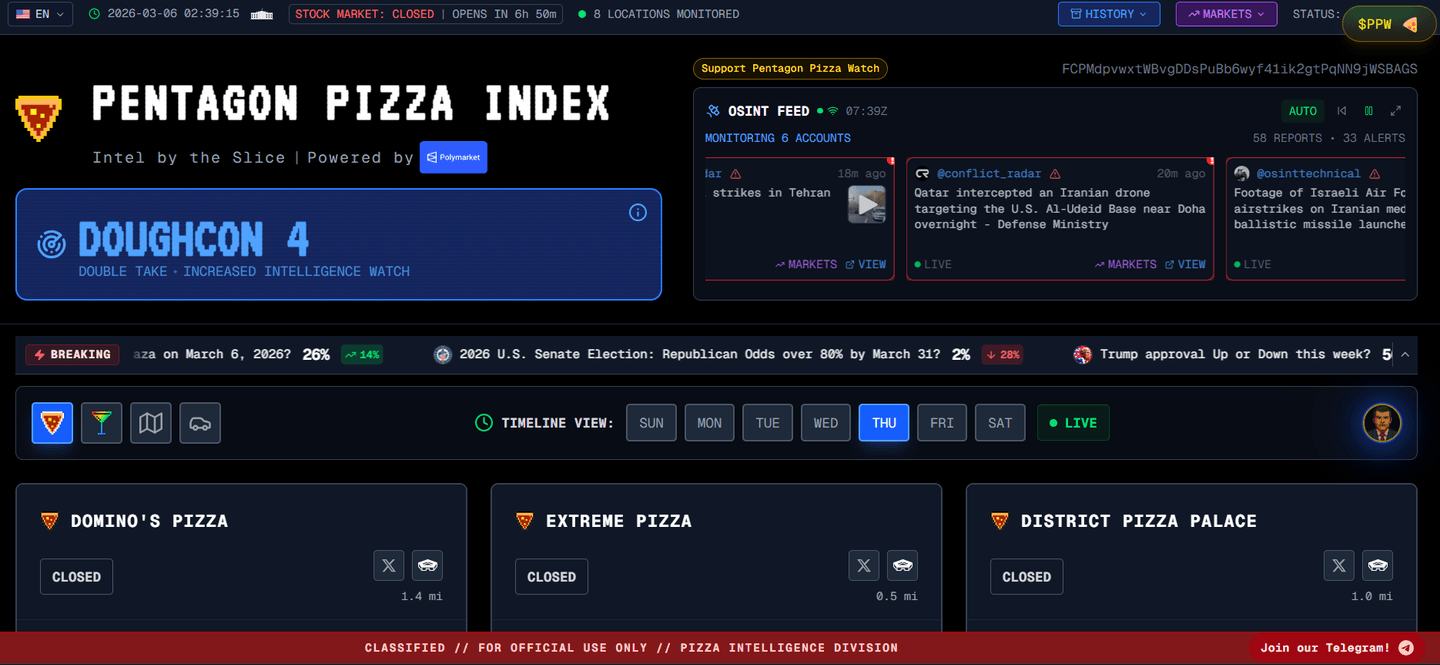Click the DOUGHCON 4 status banner

pos(338,244)
